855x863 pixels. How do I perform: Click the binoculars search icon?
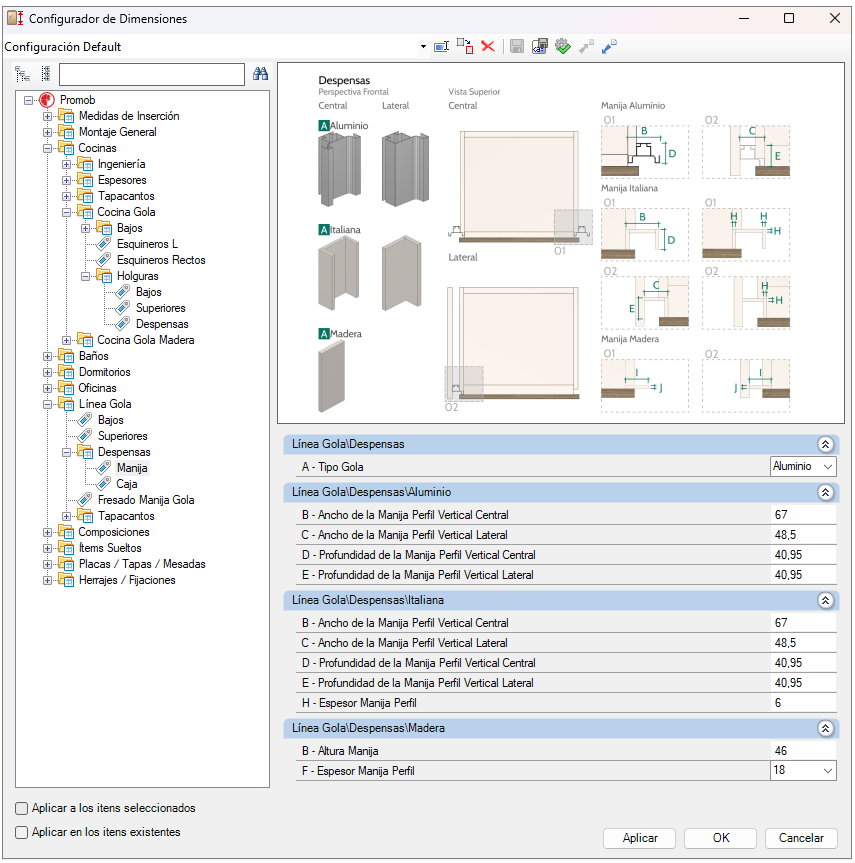point(261,74)
